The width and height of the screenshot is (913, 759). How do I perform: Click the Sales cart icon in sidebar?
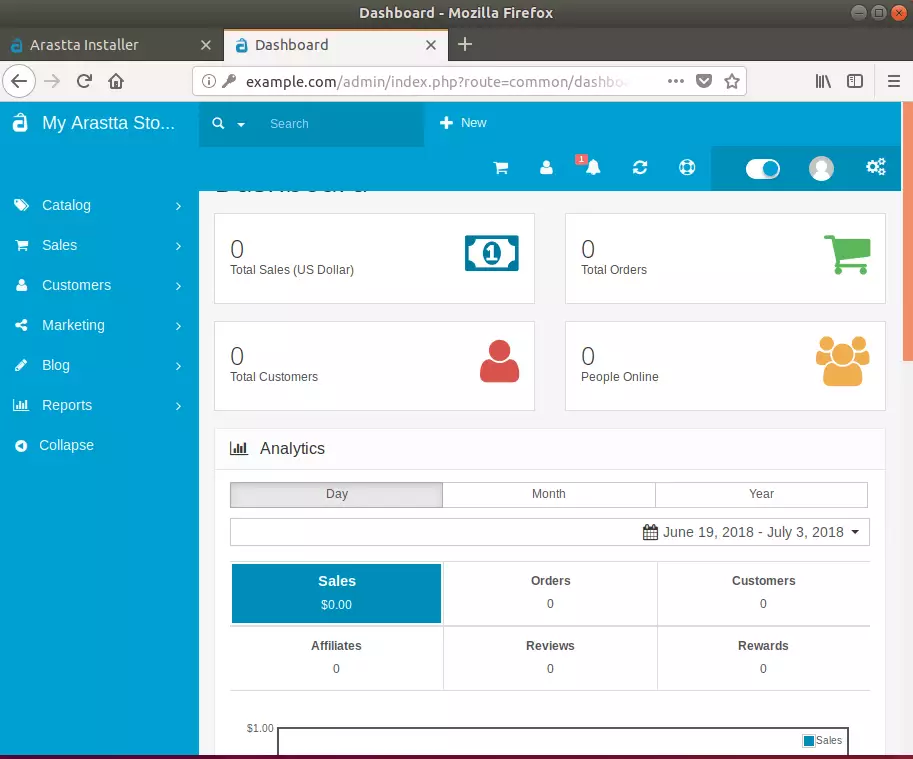(22, 245)
